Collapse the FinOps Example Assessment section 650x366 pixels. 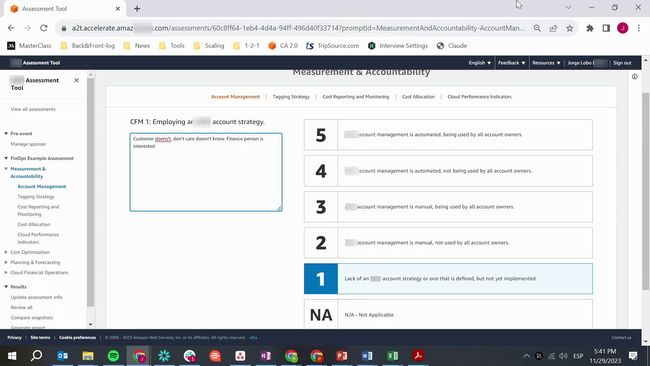point(6,158)
